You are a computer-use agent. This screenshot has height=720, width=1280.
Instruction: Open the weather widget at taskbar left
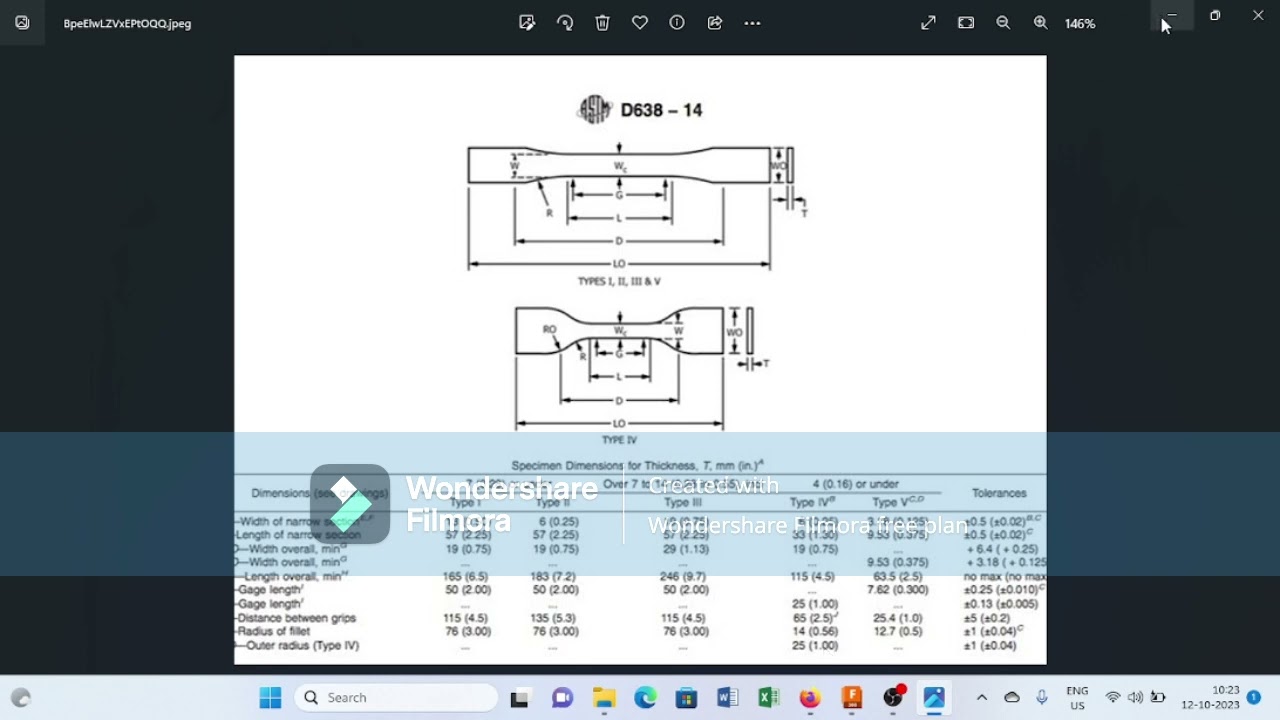tap(21, 698)
